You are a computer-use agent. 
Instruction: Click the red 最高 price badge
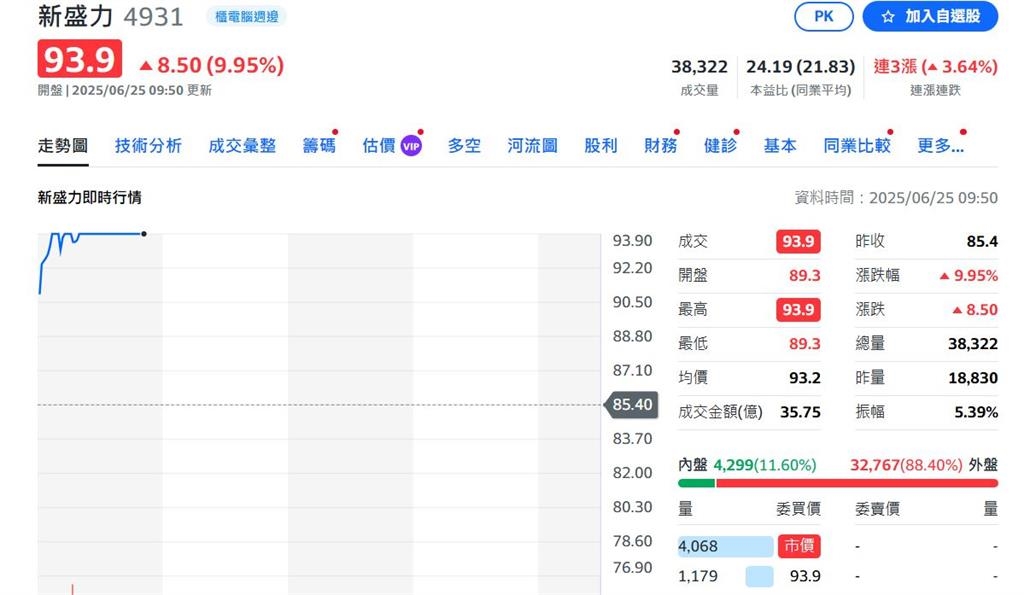click(x=796, y=309)
